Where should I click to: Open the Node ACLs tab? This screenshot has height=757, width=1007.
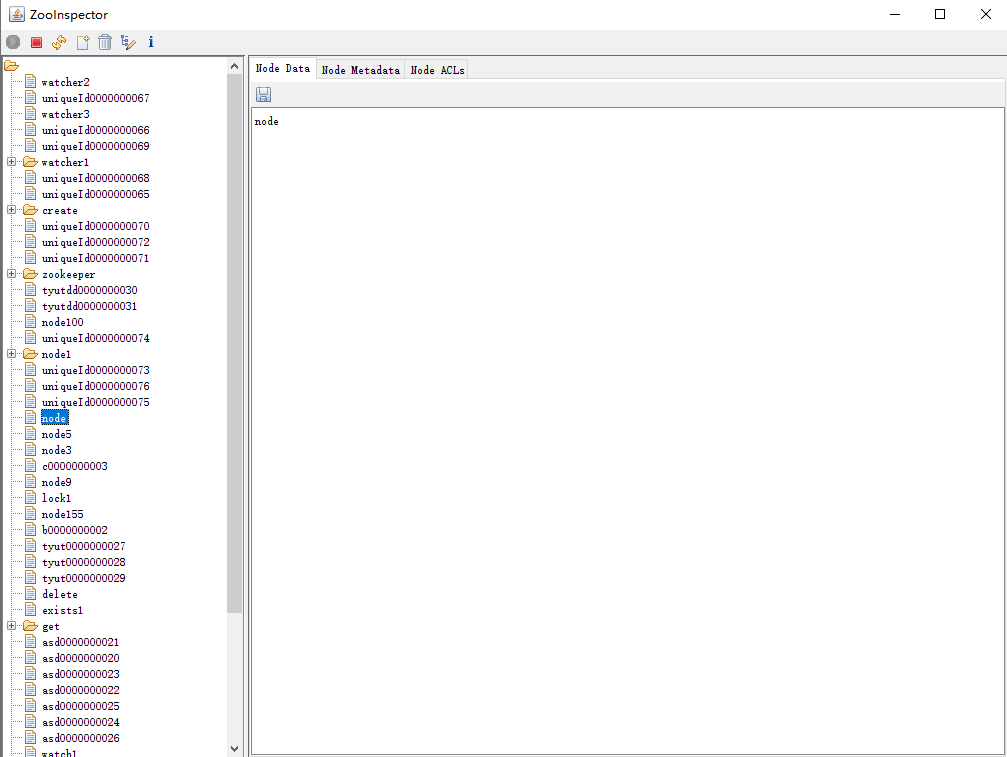(437, 70)
